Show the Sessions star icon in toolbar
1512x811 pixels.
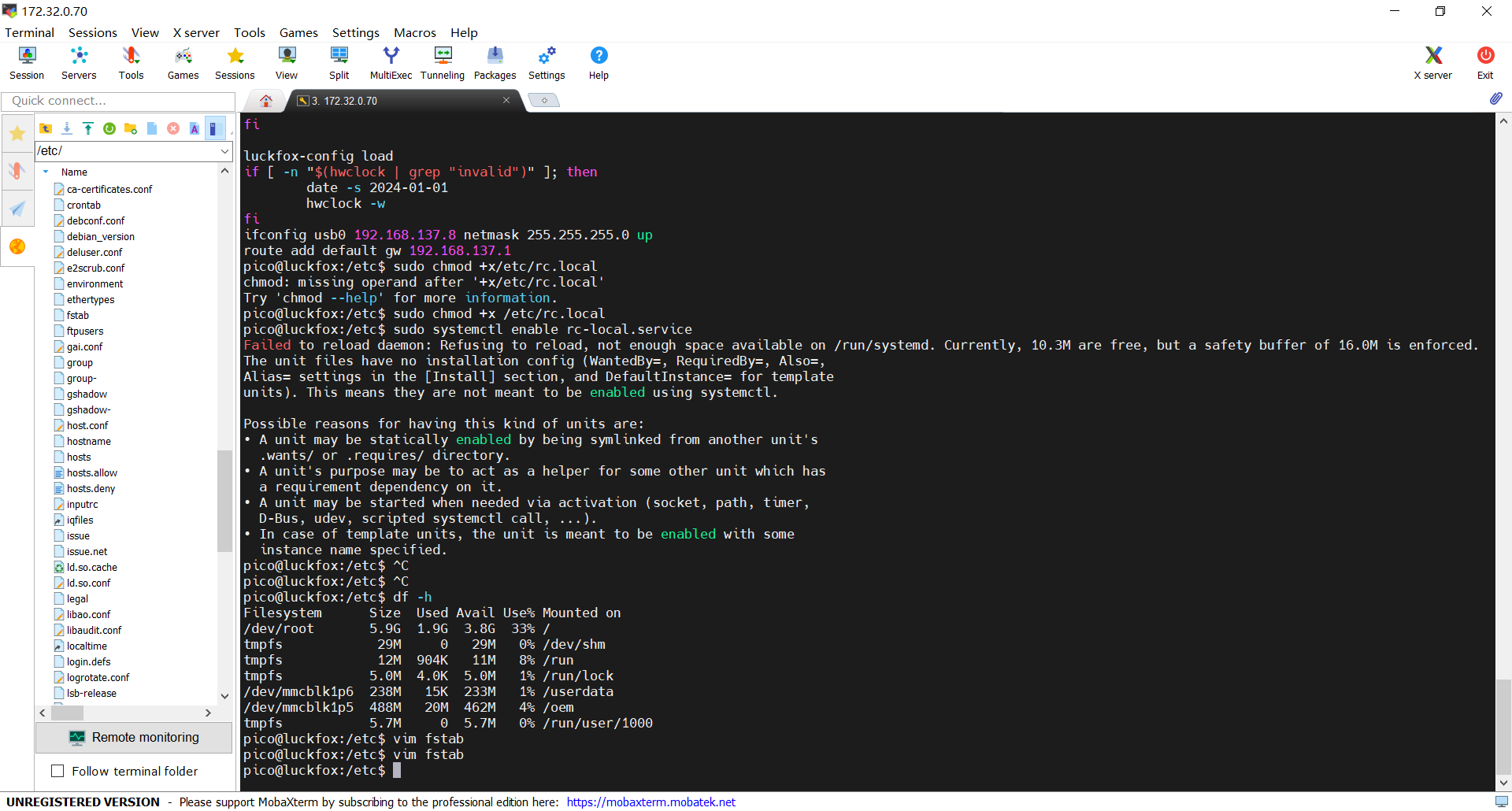[235, 63]
